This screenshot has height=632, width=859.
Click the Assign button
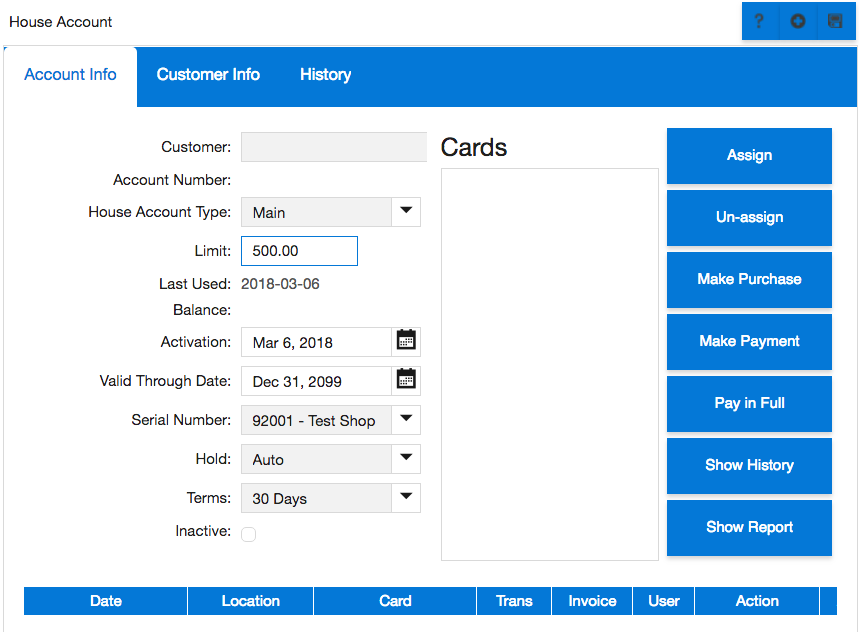[749, 156]
